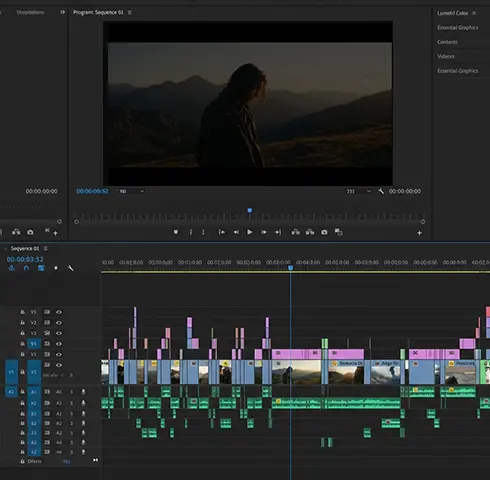The image size is (490, 480).
Task: Step back one frame
Action: pos(236,232)
